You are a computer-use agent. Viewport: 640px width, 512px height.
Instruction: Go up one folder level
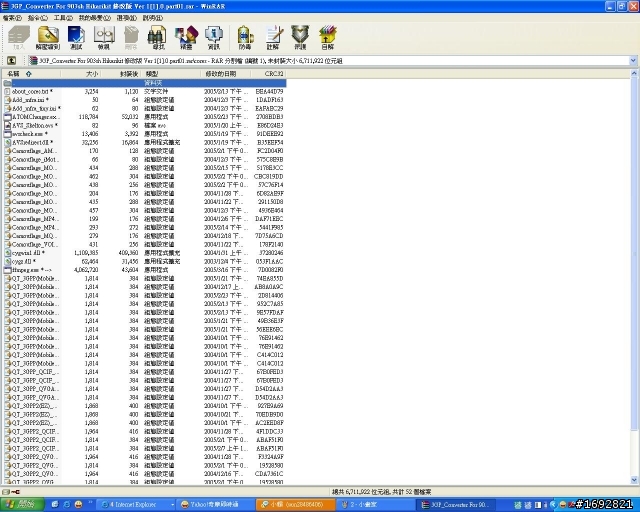[x=11, y=61]
